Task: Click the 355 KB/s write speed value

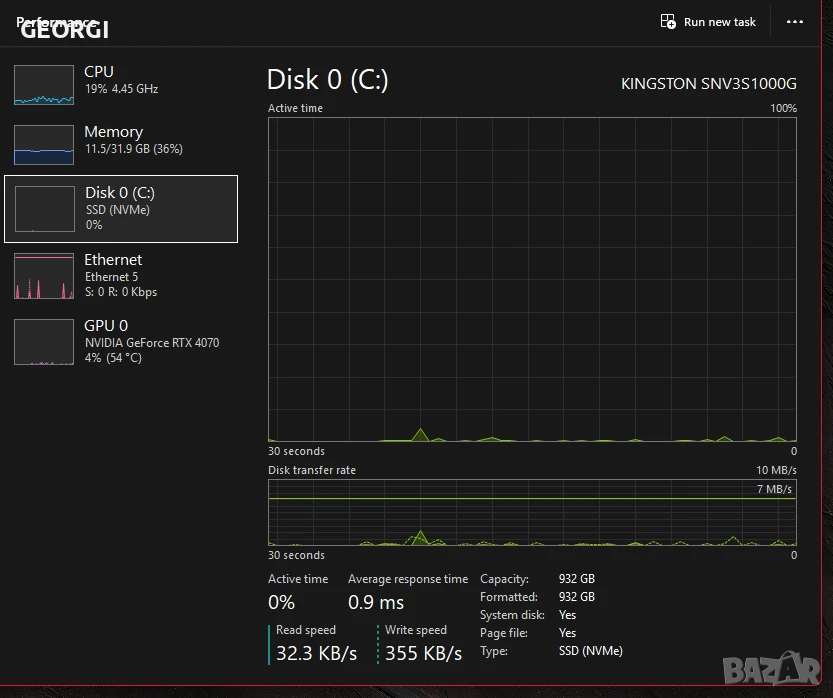Action: coord(423,653)
